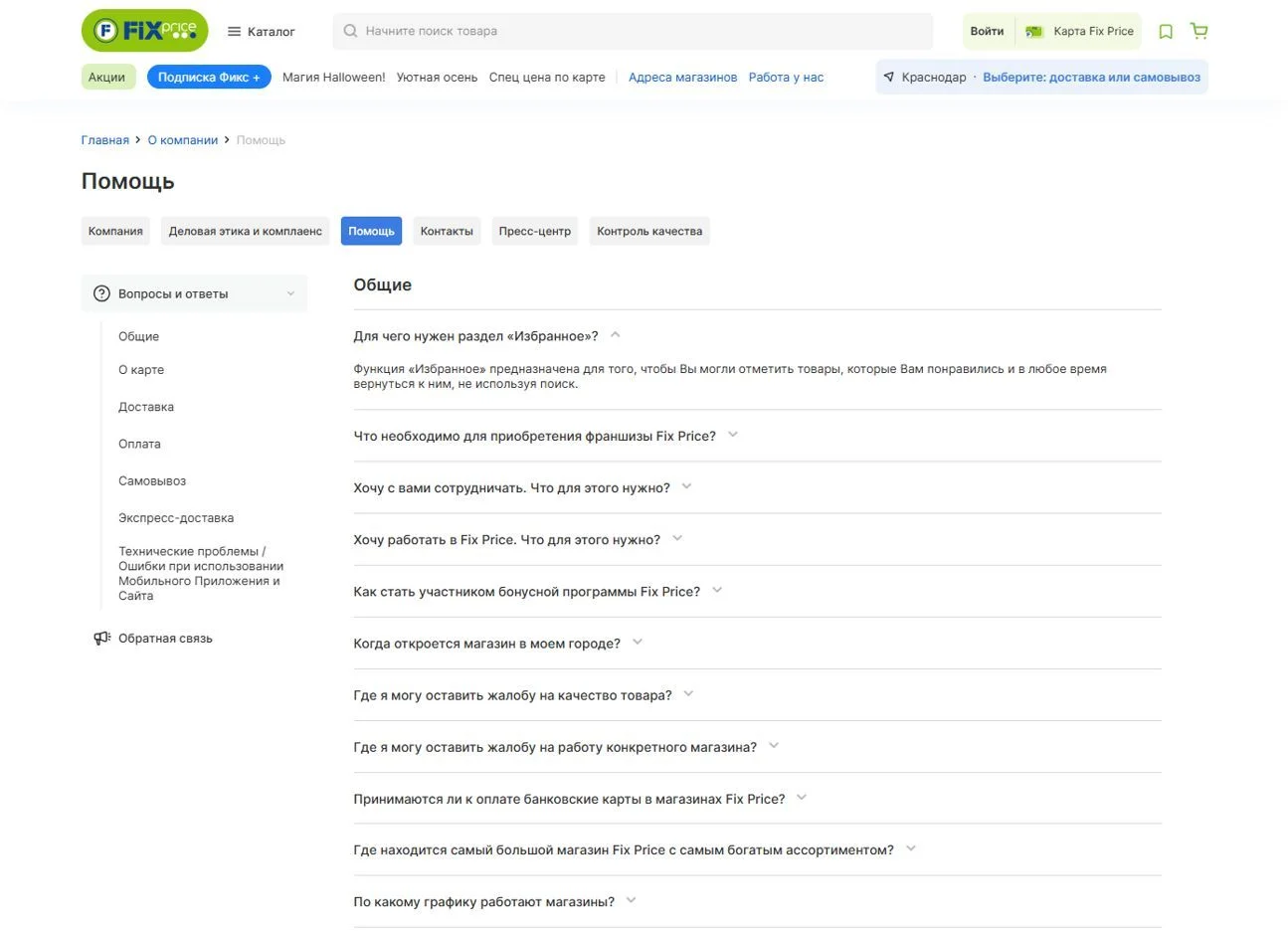Expand the bonus program participant question
The image size is (1288, 934).
click(x=717, y=590)
